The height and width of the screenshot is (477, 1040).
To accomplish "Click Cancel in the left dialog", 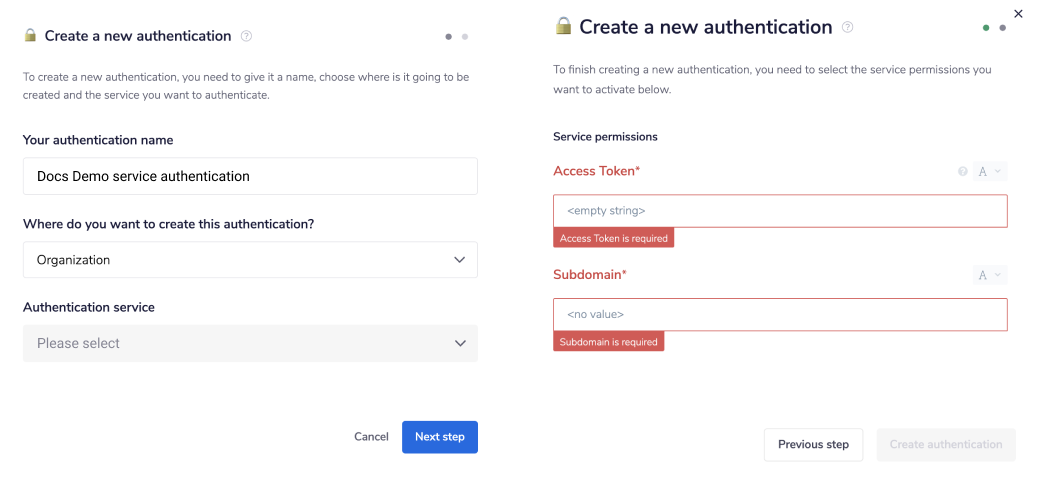I will tap(371, 437).
